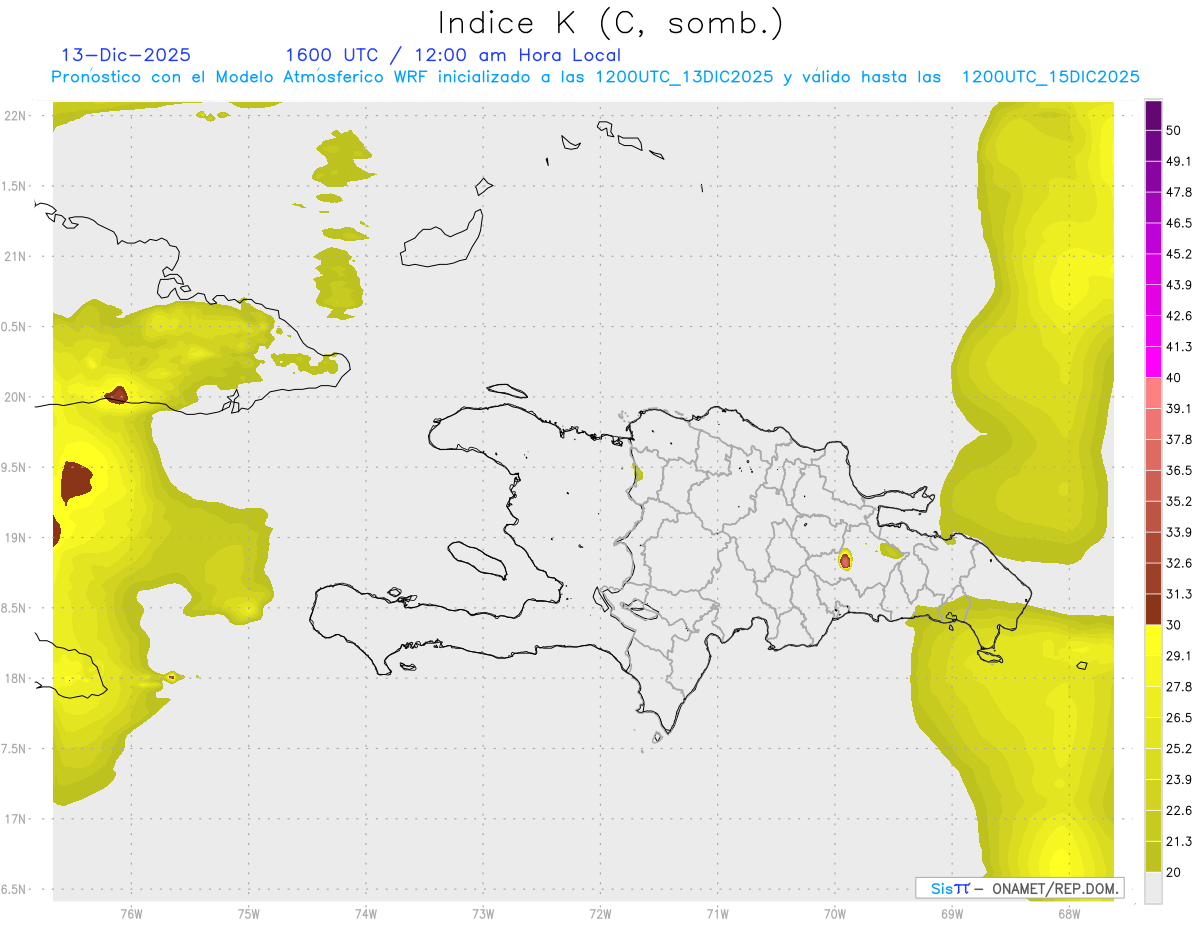The width and height of the screenshot is (1200, 927).
Task: Click the dark purple swatch at value 50
Action: (x=1153, y=116)
